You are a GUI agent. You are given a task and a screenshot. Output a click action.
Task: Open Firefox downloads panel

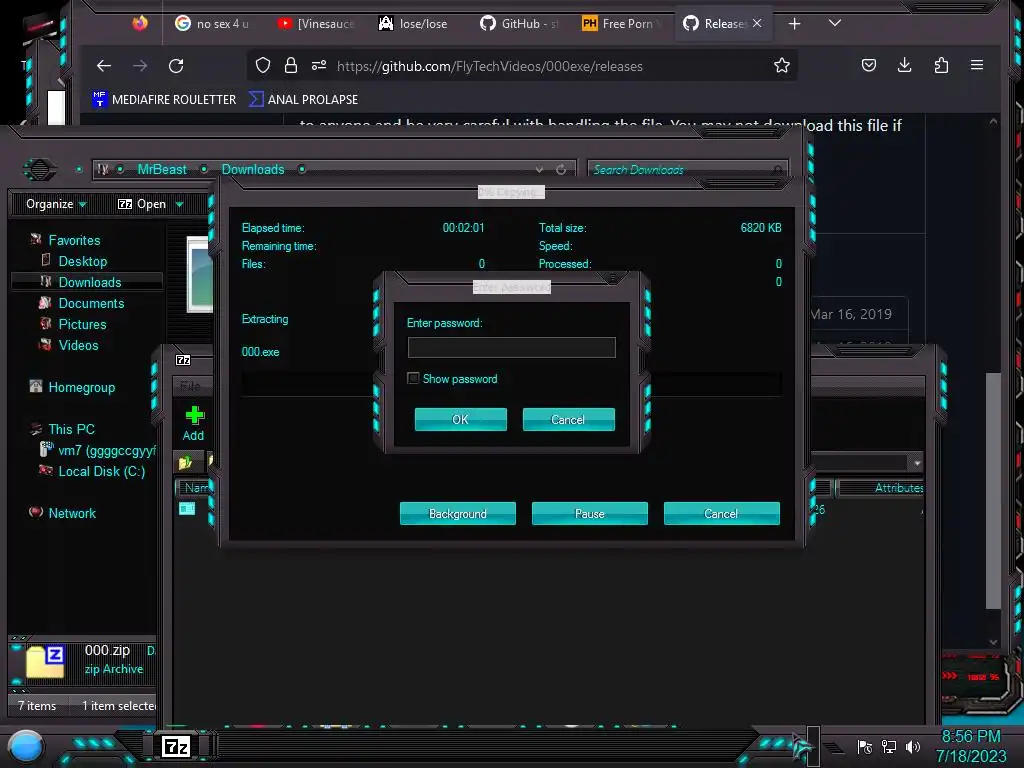(904, 65)
